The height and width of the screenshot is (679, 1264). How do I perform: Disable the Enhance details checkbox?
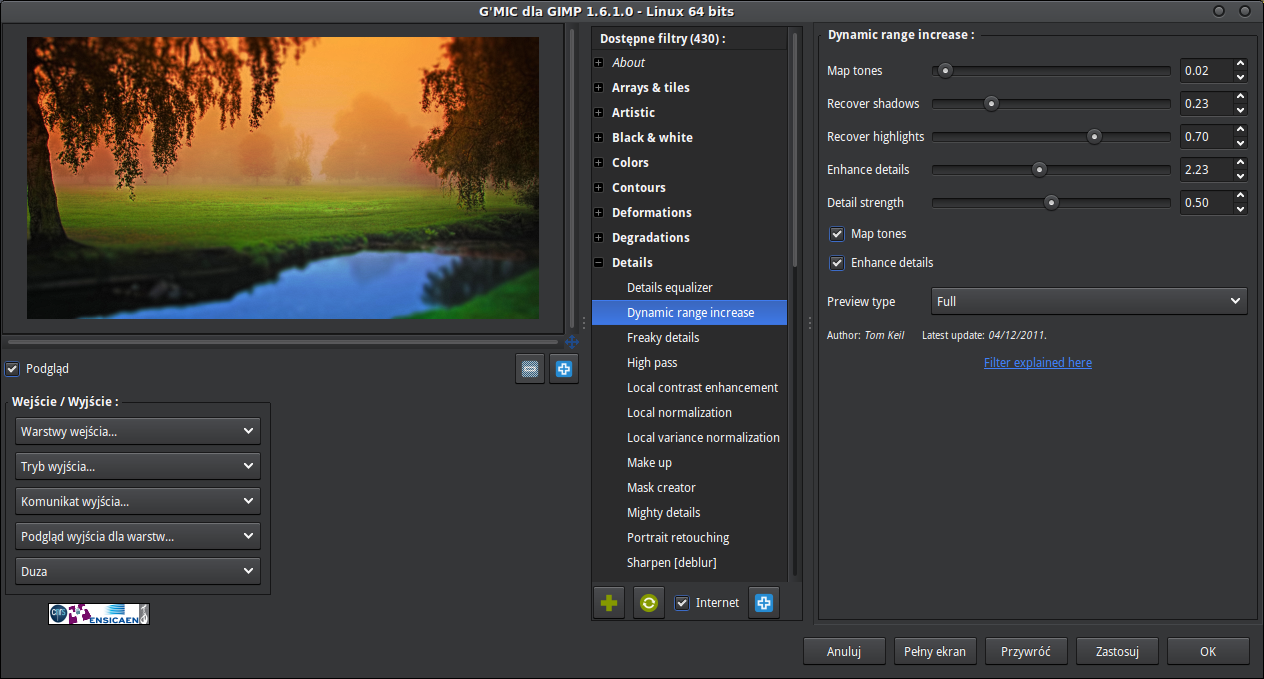[837, 263]
